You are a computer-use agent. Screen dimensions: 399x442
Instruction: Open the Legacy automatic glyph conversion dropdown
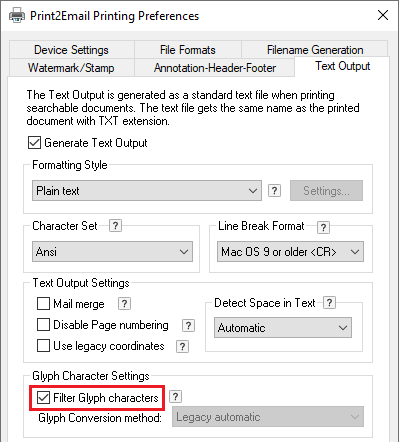click(268, 417)
